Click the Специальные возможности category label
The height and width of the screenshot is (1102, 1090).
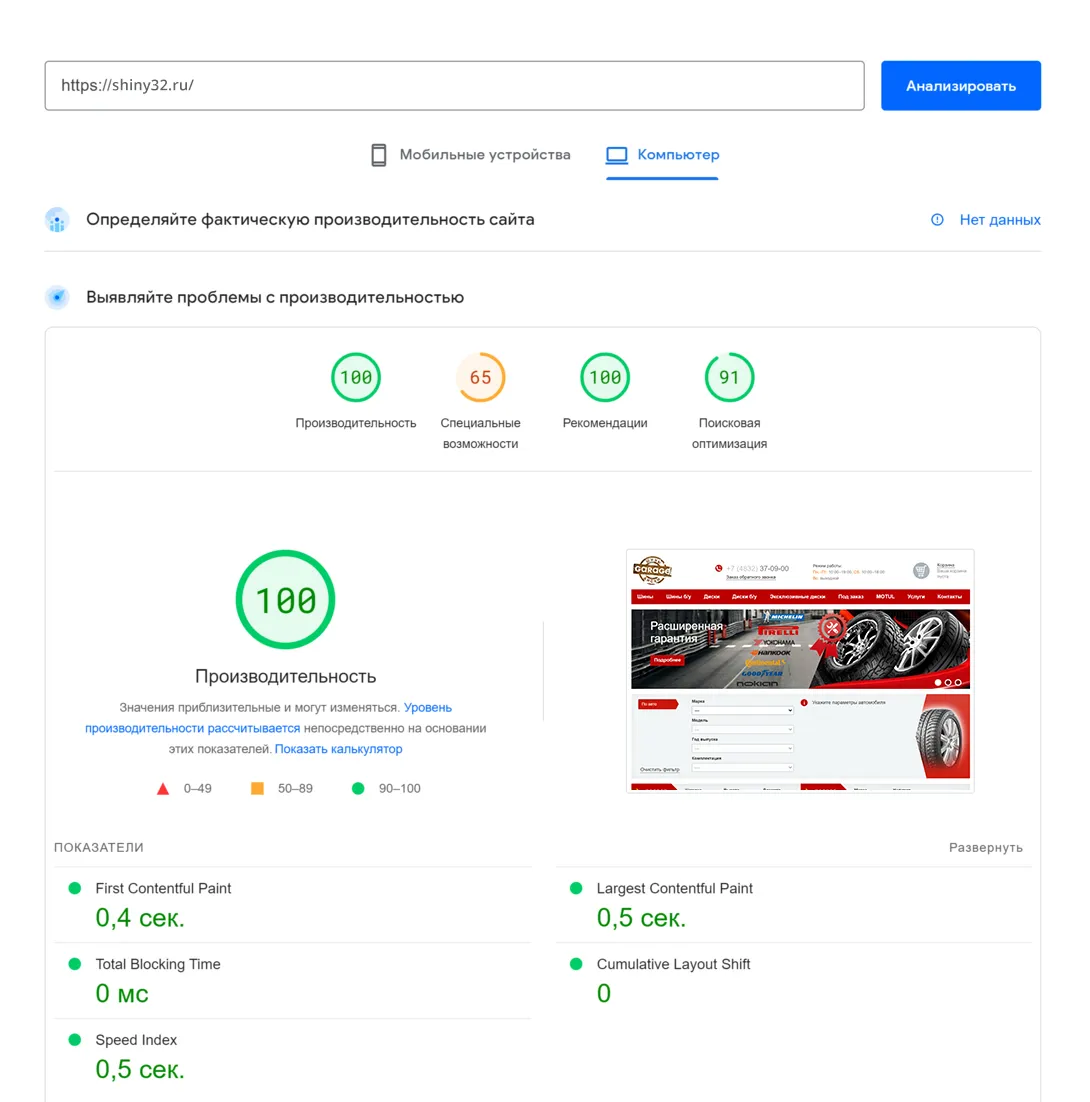(480, 433)
